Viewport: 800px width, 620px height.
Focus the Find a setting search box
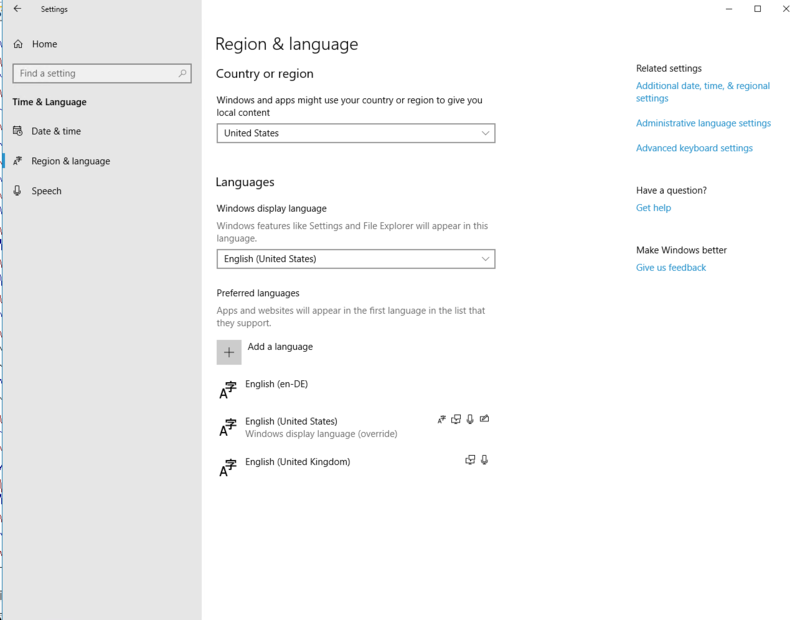pyautogui.click(x=95, y=73)
